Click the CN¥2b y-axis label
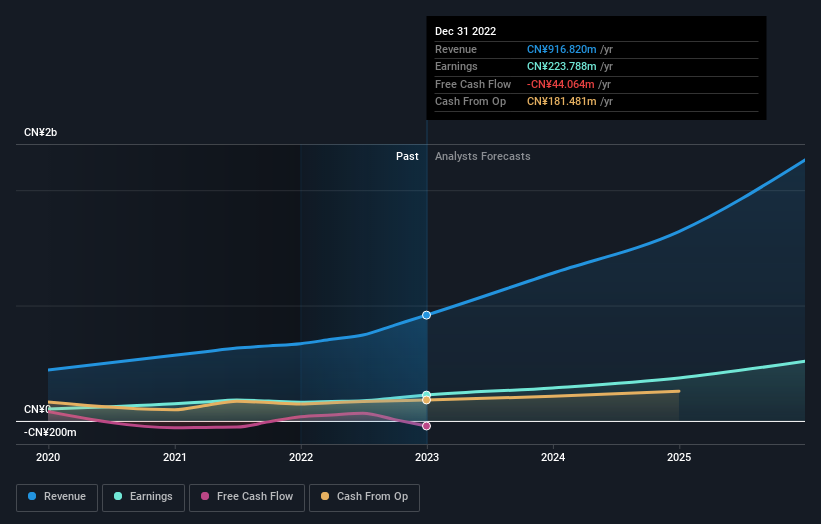The height and width of the screenshot is (524, 821). click(40, 132)
